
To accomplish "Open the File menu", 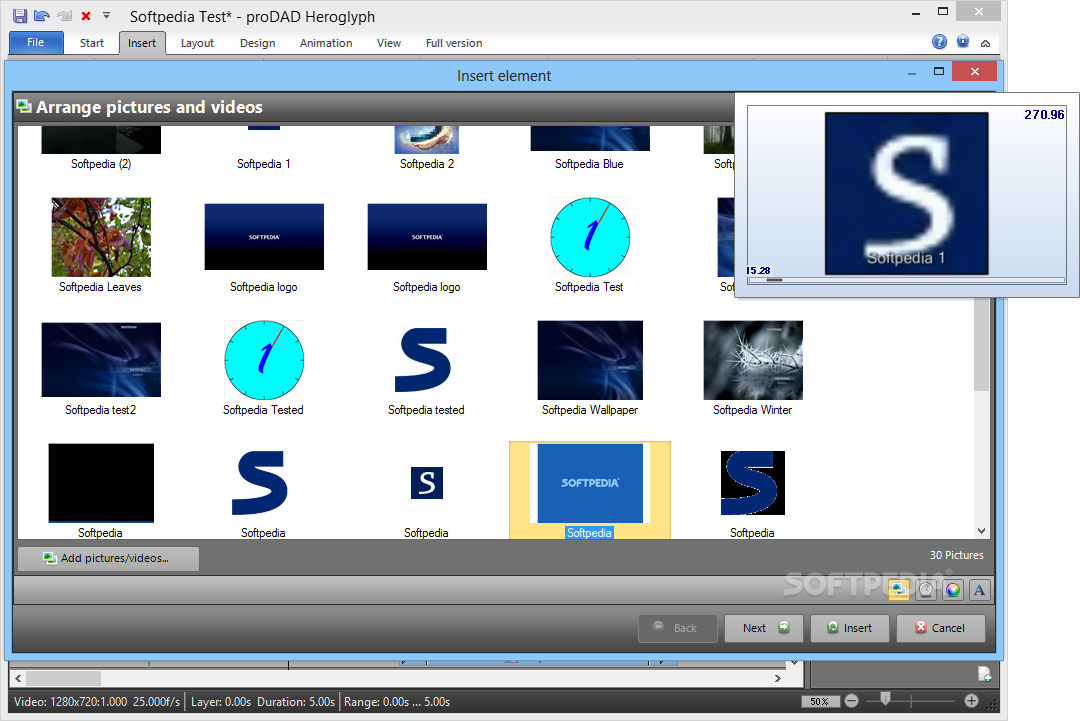I will tap(36, 43).
